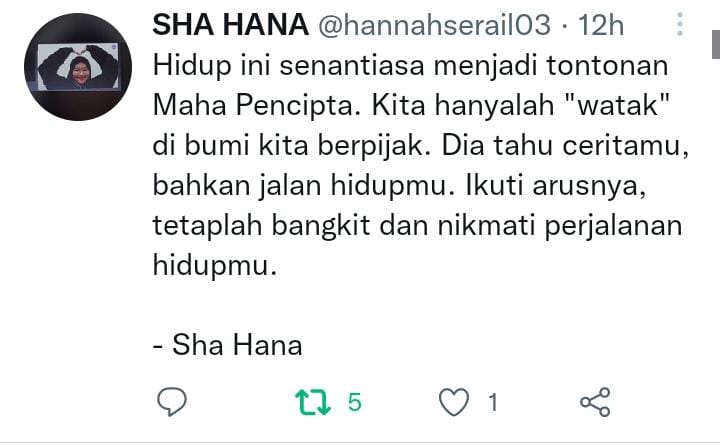Open the reply speech bubble icon
Viewport: 720px width, 447px height.
pos(172,402)
